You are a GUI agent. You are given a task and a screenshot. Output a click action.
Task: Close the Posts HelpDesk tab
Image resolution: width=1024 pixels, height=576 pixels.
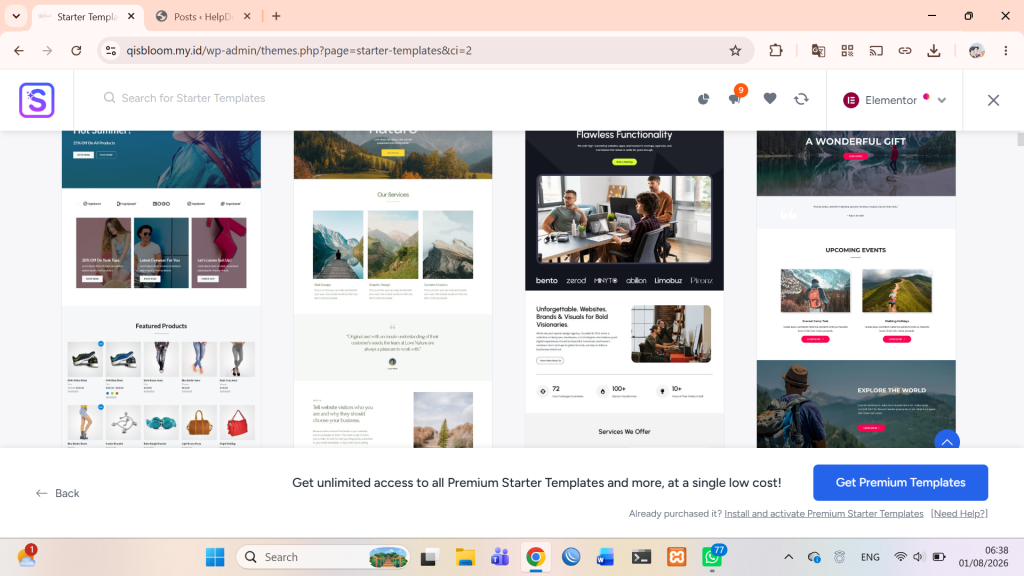pyautogui.click(x=247, y=16)
